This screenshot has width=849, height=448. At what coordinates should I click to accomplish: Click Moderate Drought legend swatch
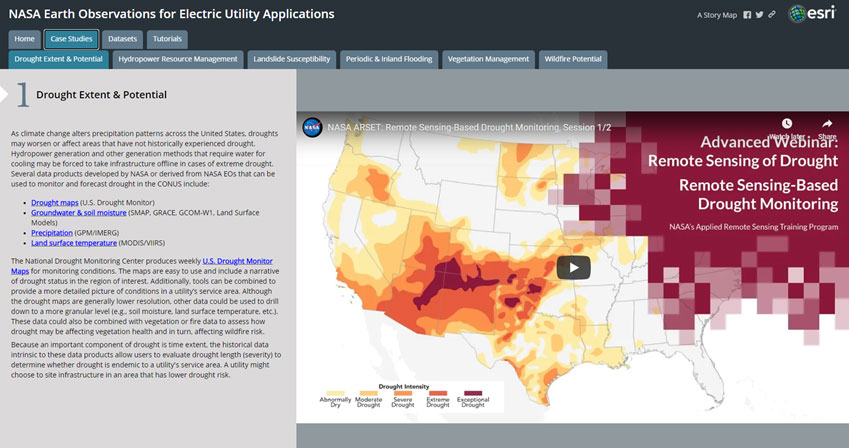pyautogui.click(x=369, y=393)
